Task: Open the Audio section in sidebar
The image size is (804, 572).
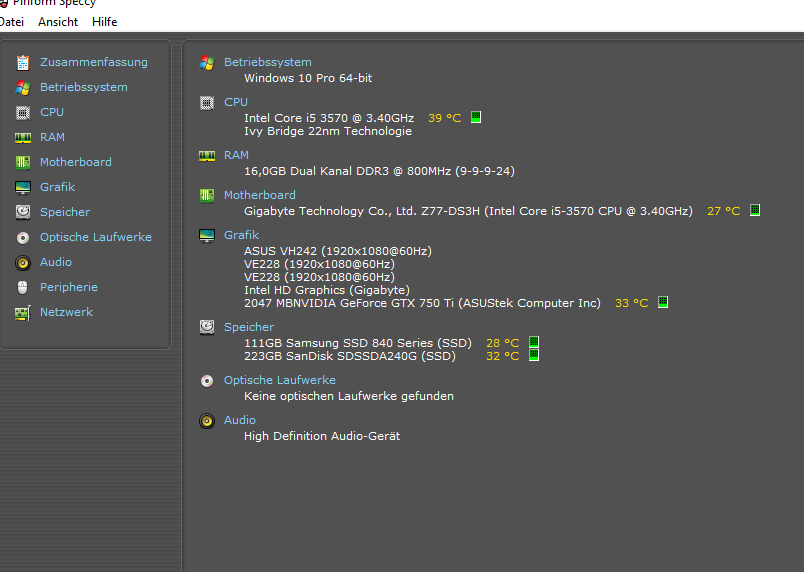Action: click(56, 262)
